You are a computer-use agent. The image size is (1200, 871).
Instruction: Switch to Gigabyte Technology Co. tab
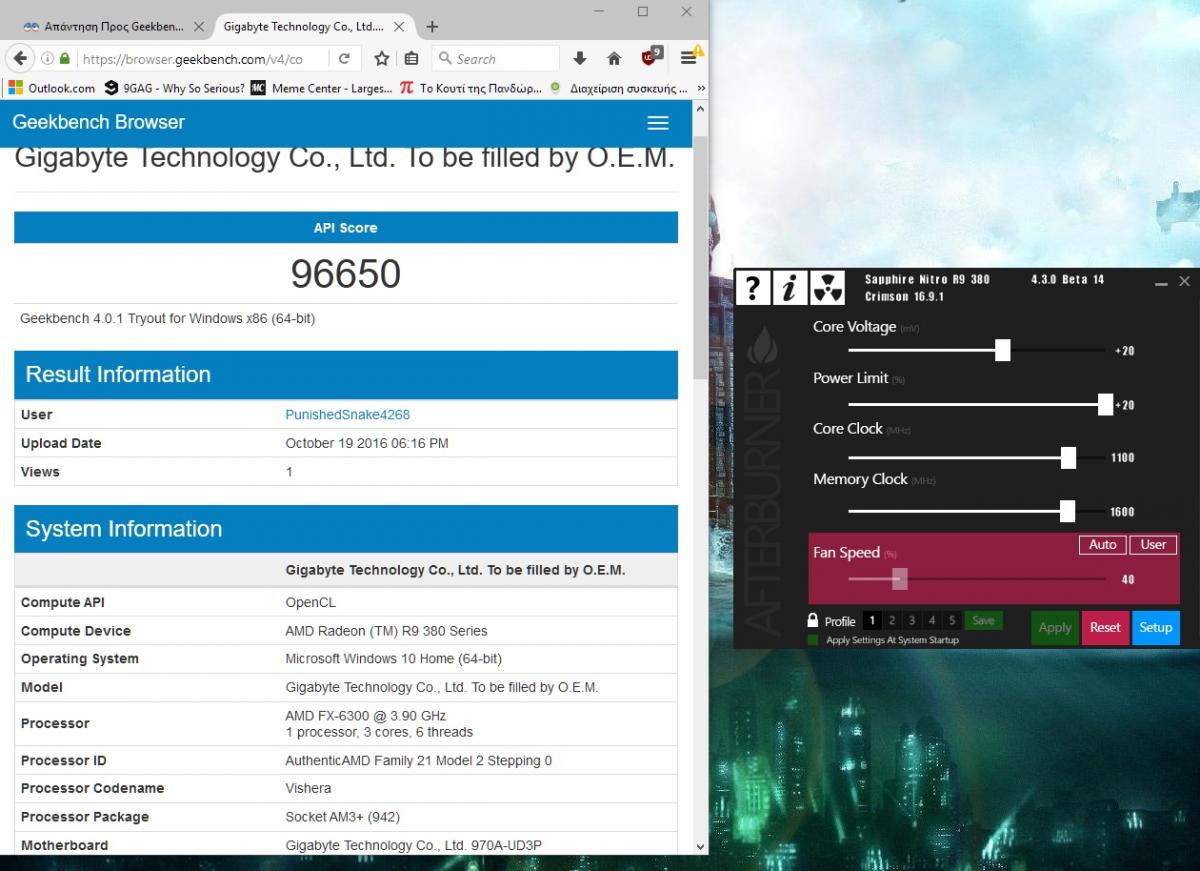tap(312, 26)
